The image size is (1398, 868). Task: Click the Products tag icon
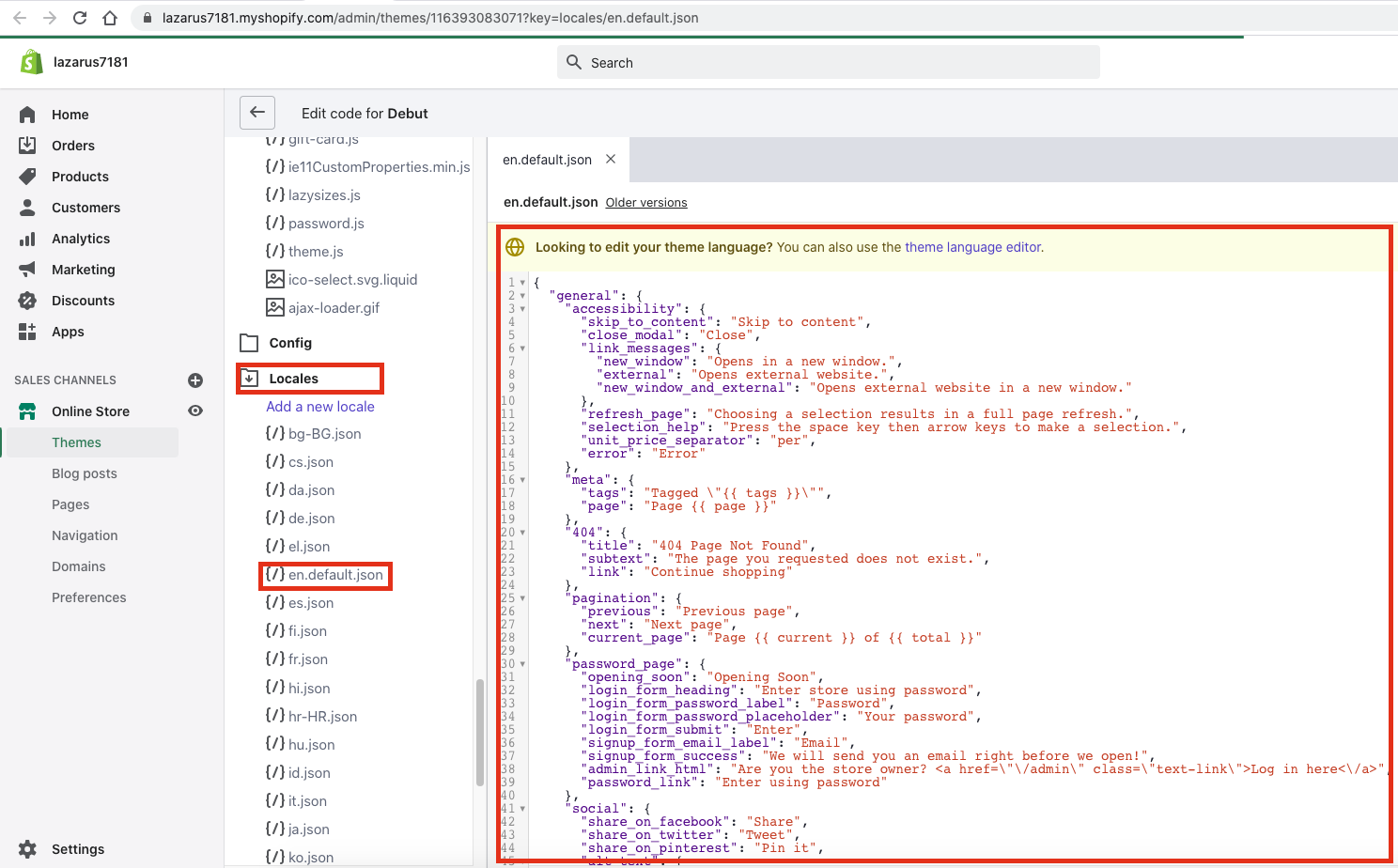click(27, 177)
